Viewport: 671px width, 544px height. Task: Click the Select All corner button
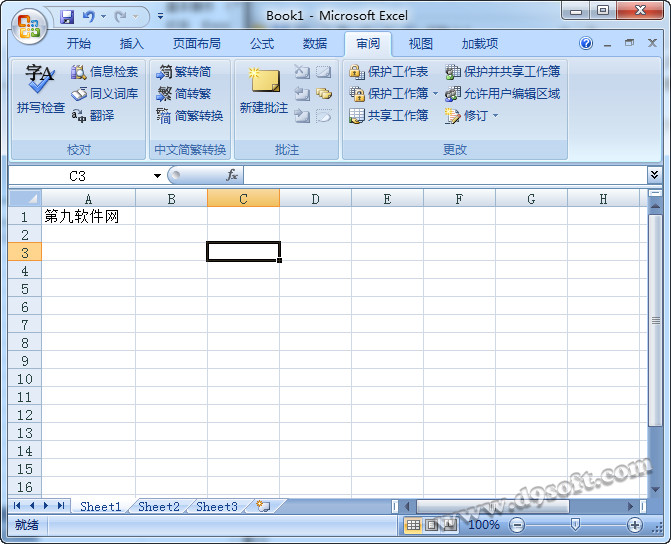pos(25,198)
